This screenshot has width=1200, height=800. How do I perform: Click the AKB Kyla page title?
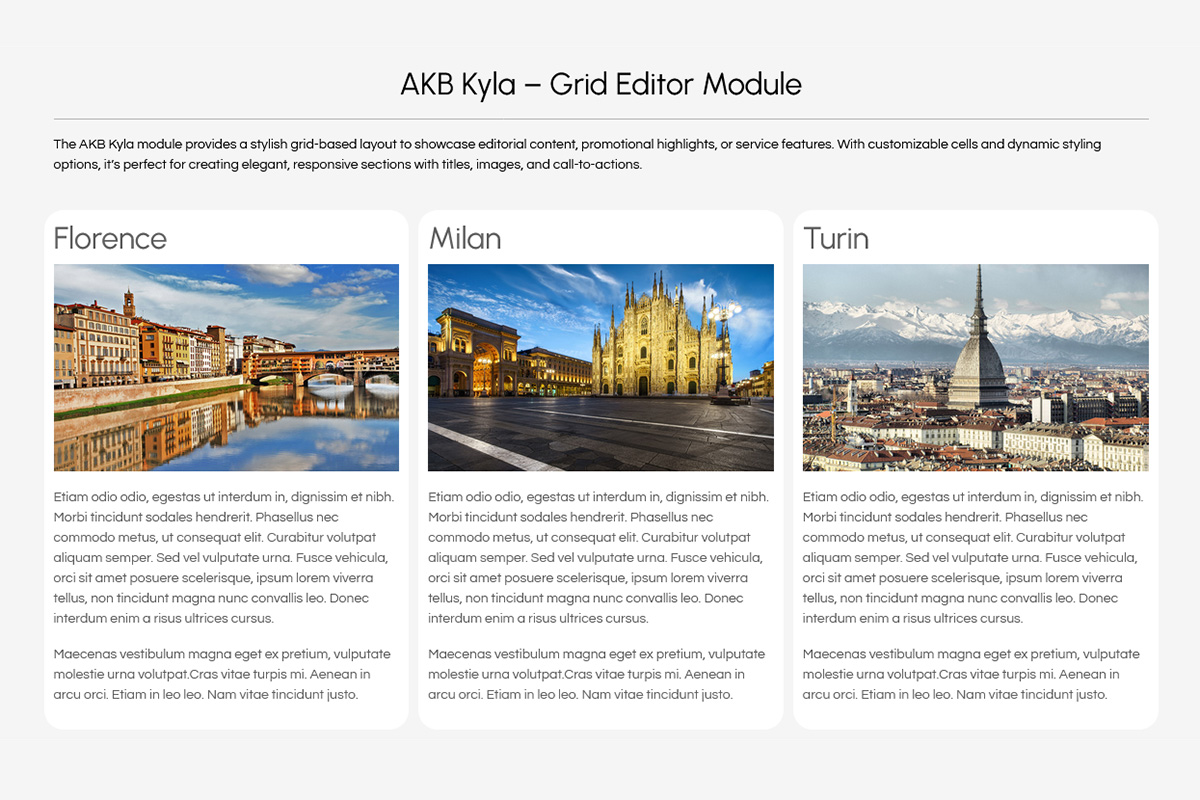[x=600, y=84]
